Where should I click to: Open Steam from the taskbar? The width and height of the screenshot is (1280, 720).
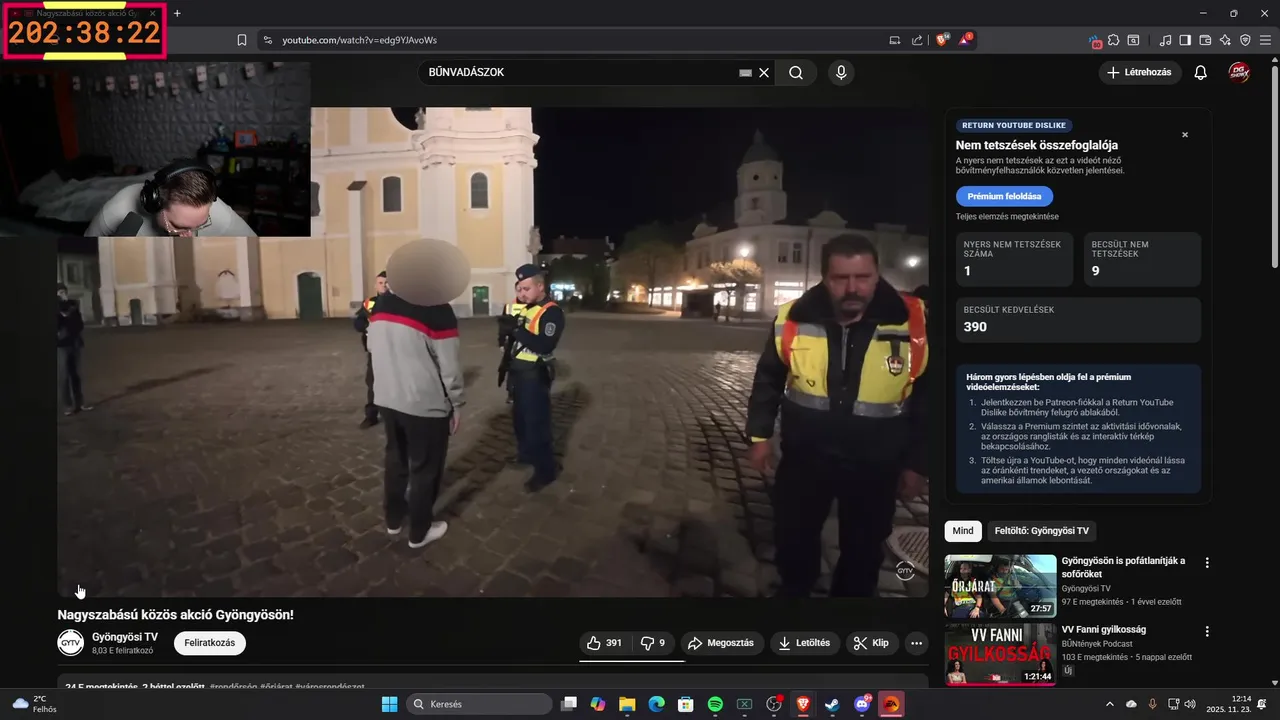click(832, 704)
